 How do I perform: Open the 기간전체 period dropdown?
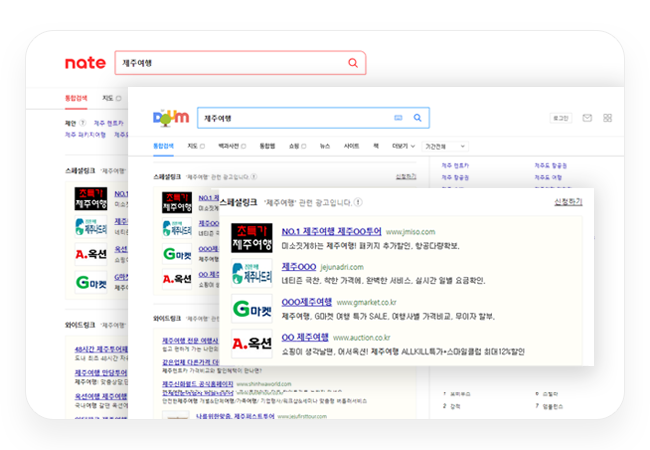coord(445,146)
